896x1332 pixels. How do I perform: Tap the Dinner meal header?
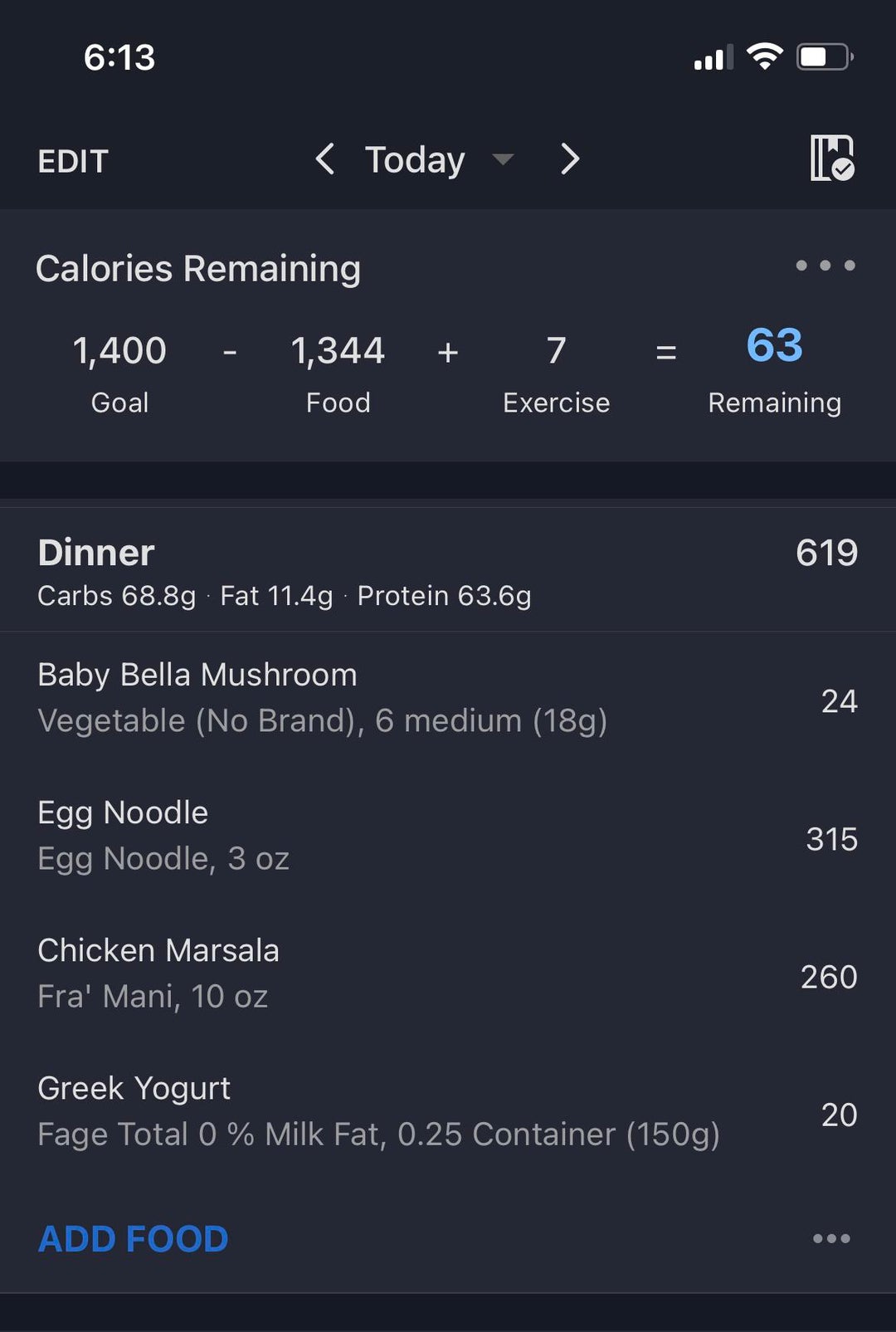click(96, 553)
